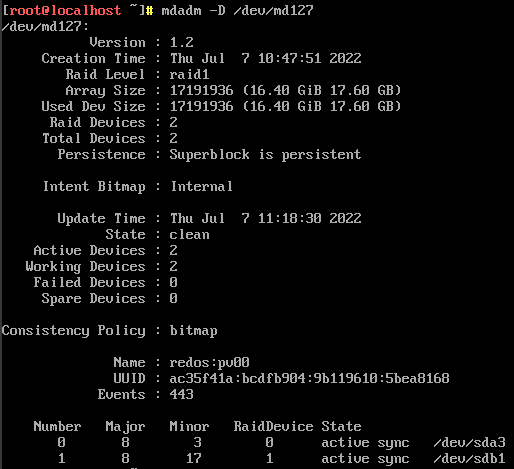Select the /dev/sdb1 device path

[469, 458]
